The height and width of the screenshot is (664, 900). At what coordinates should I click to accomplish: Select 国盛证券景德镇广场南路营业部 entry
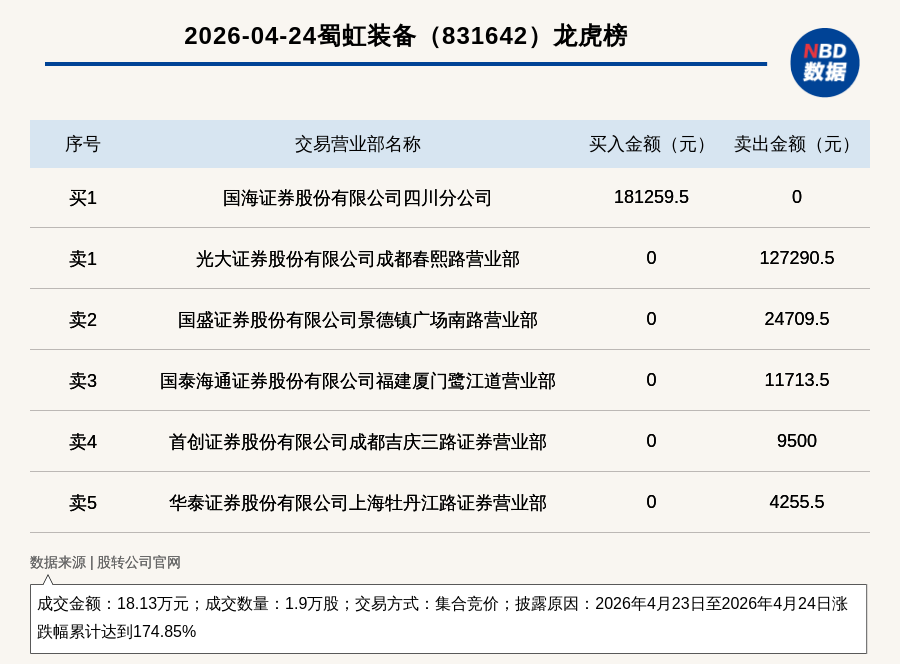(x=357, y=320)
